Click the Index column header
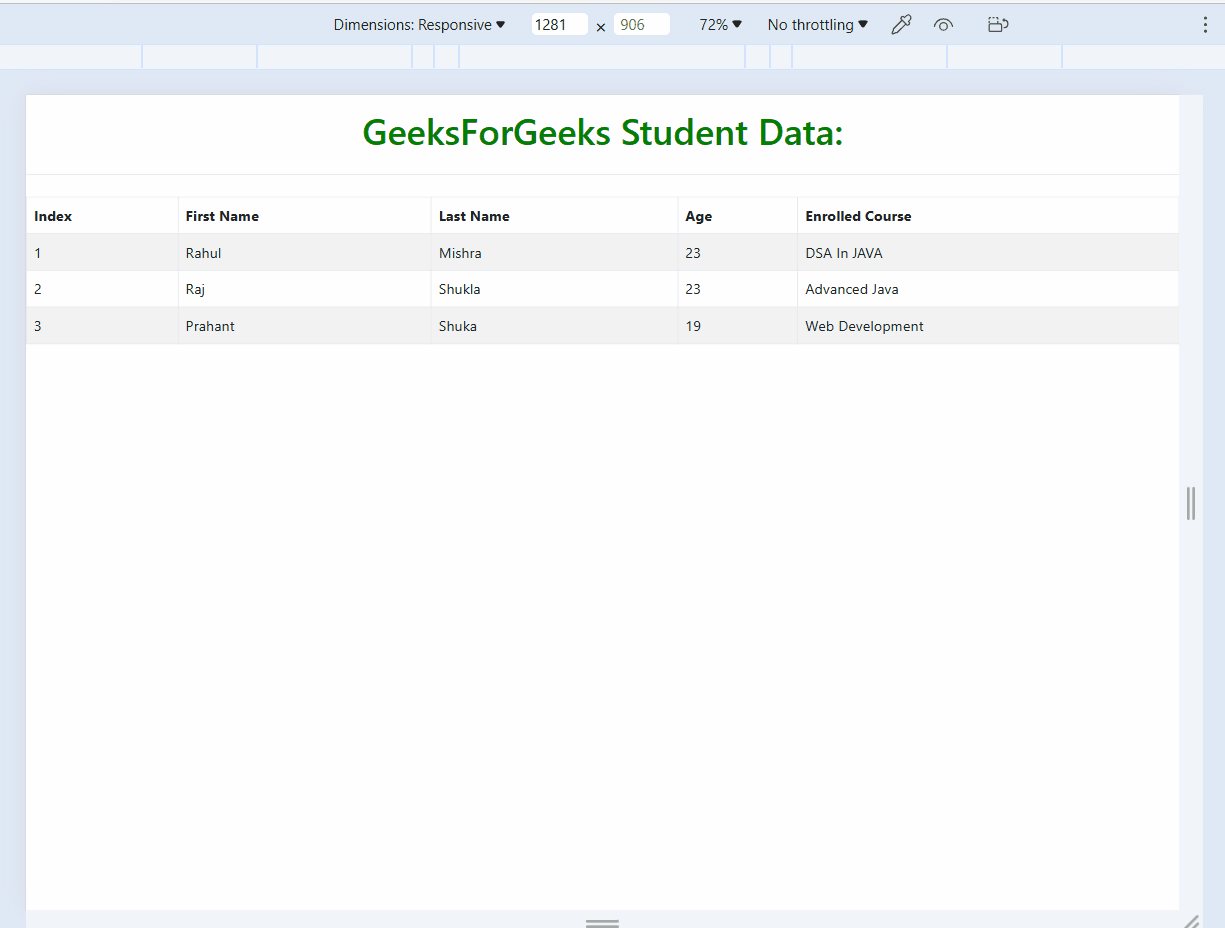This screenshot has height=928, width=1225. pos(102,216)
